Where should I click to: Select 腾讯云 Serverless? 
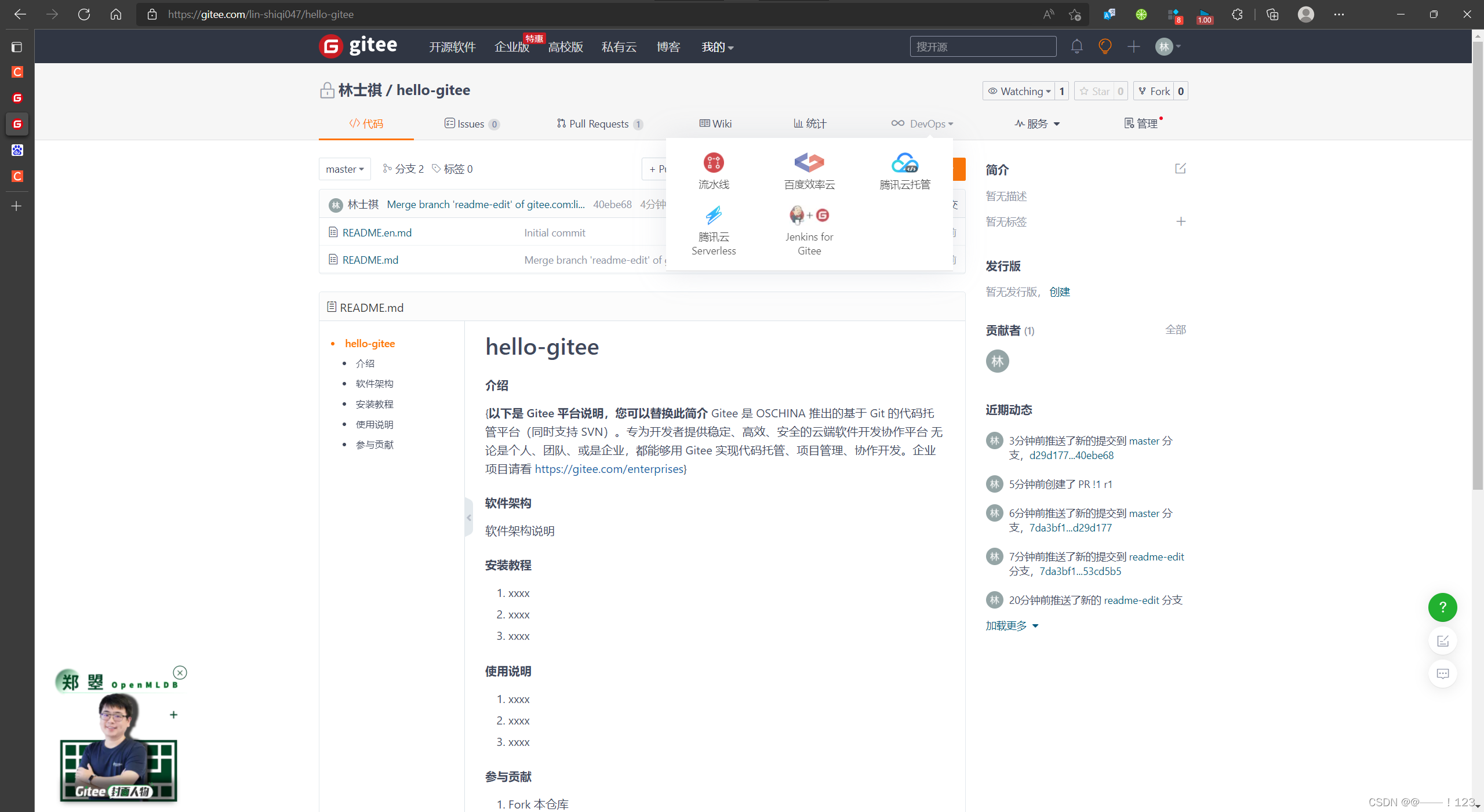tap(713, 231)
